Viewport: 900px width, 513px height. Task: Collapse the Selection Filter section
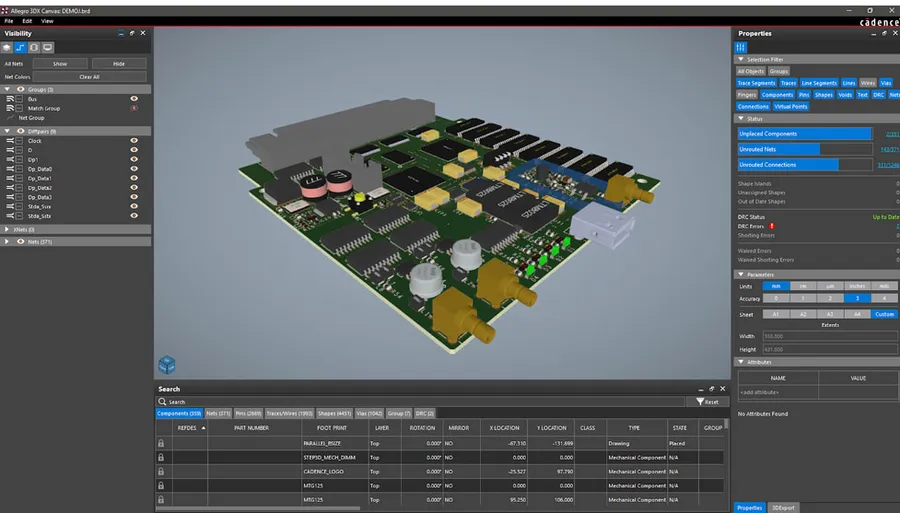[x=740, y=59]
